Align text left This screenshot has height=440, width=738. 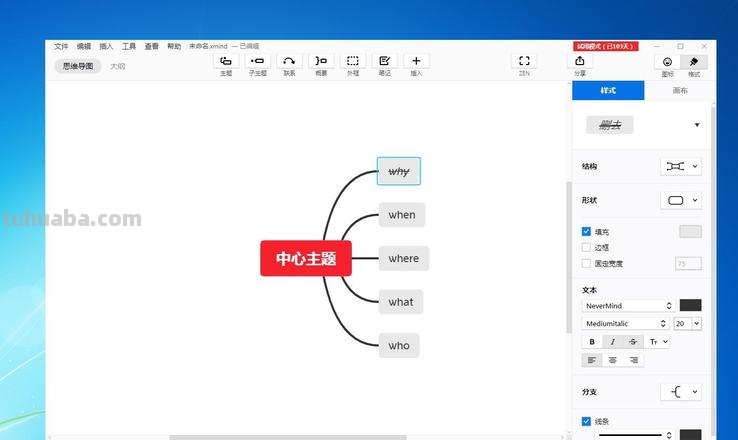coord(592,360)
